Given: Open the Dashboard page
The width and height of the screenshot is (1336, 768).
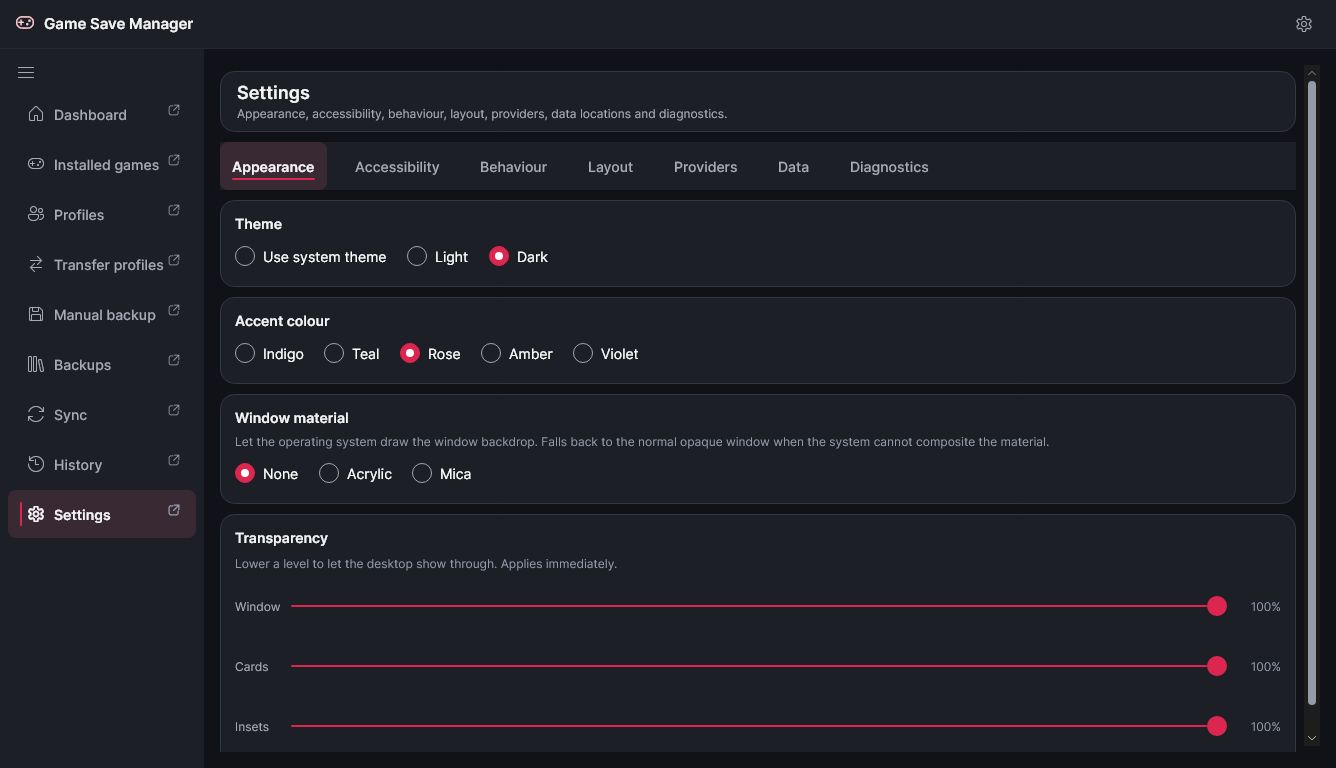Looking at the screenshot, I should tap(102, 114).
